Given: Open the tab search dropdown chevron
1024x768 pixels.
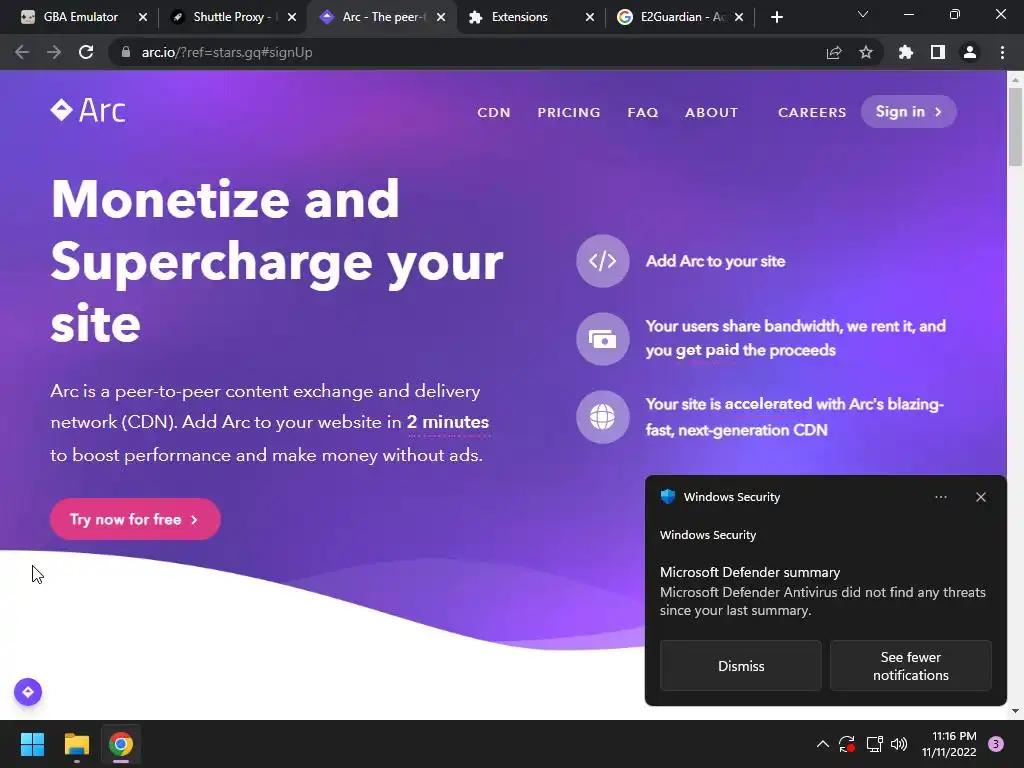Looking at the screenshot, I should coord(863,14).
